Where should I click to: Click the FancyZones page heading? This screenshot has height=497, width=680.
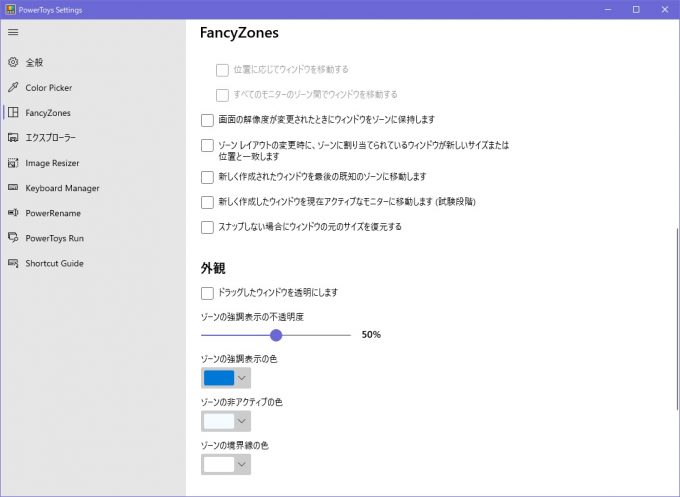(x=239, y=33)
